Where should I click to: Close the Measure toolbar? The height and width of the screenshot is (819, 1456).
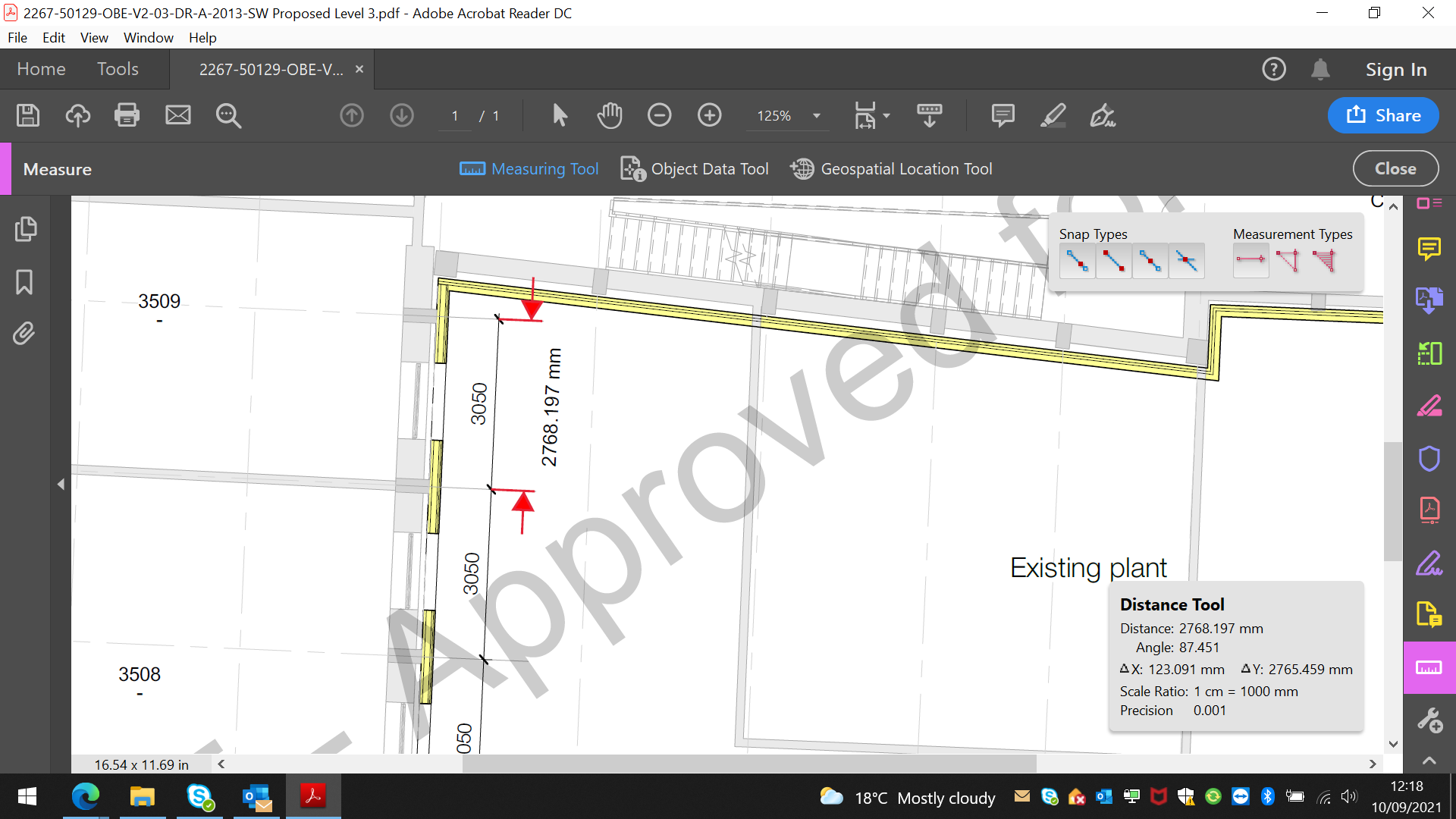click(1395, 168)
